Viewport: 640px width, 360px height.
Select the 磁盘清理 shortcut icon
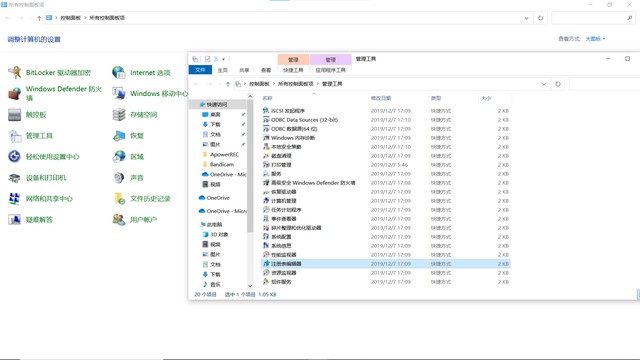266,156
